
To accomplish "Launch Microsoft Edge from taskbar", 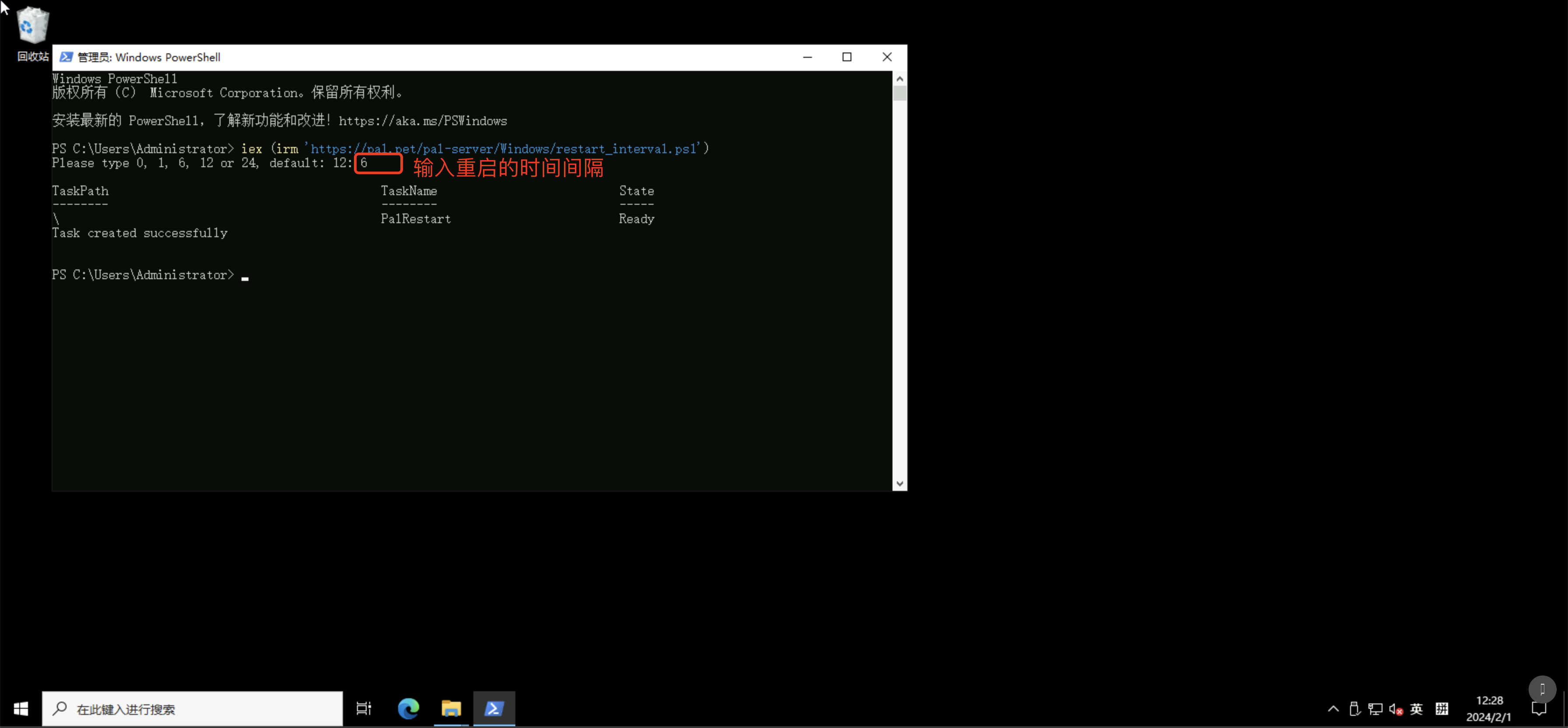I will [x=409, y=708].
